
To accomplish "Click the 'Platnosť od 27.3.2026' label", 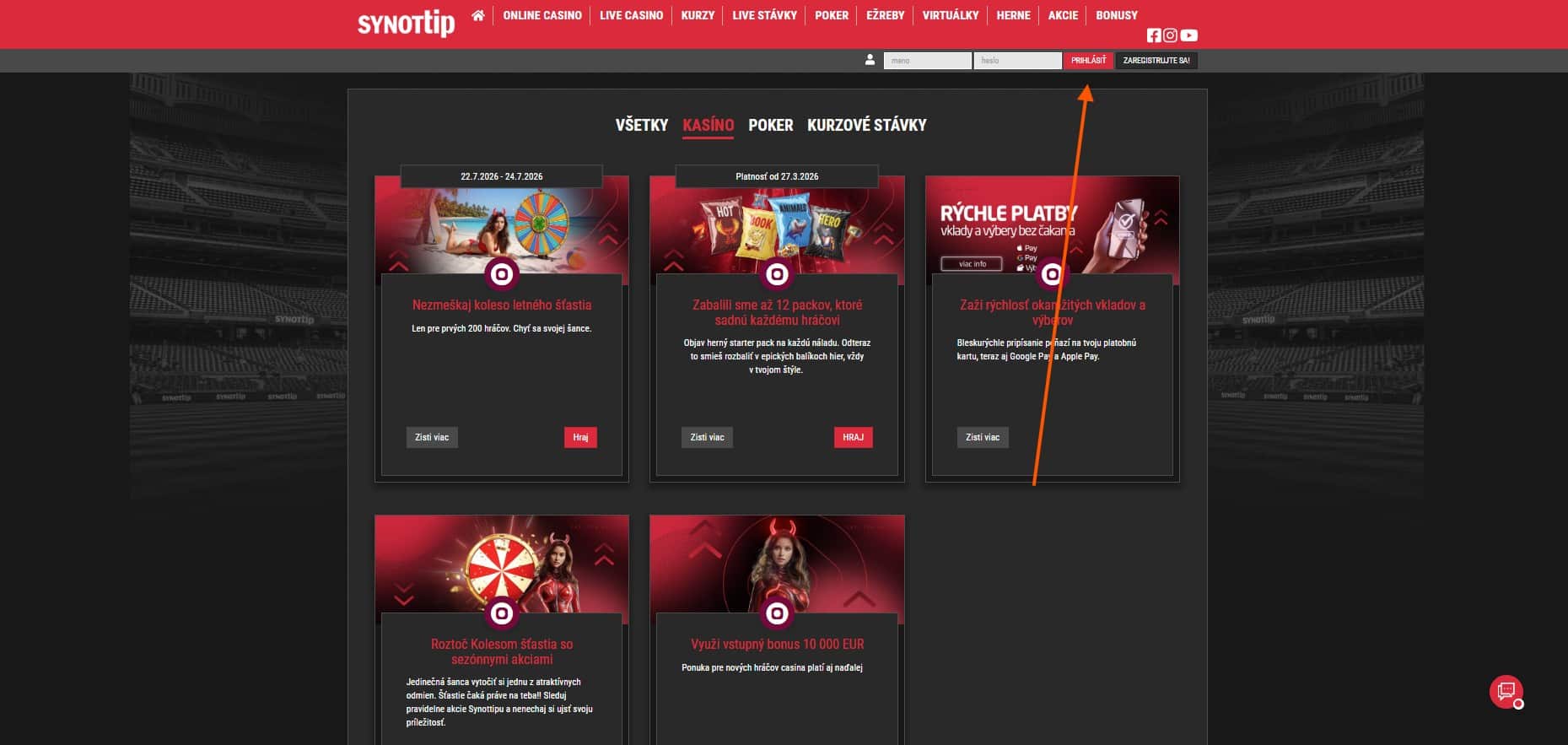I will [x=777, y=176].
